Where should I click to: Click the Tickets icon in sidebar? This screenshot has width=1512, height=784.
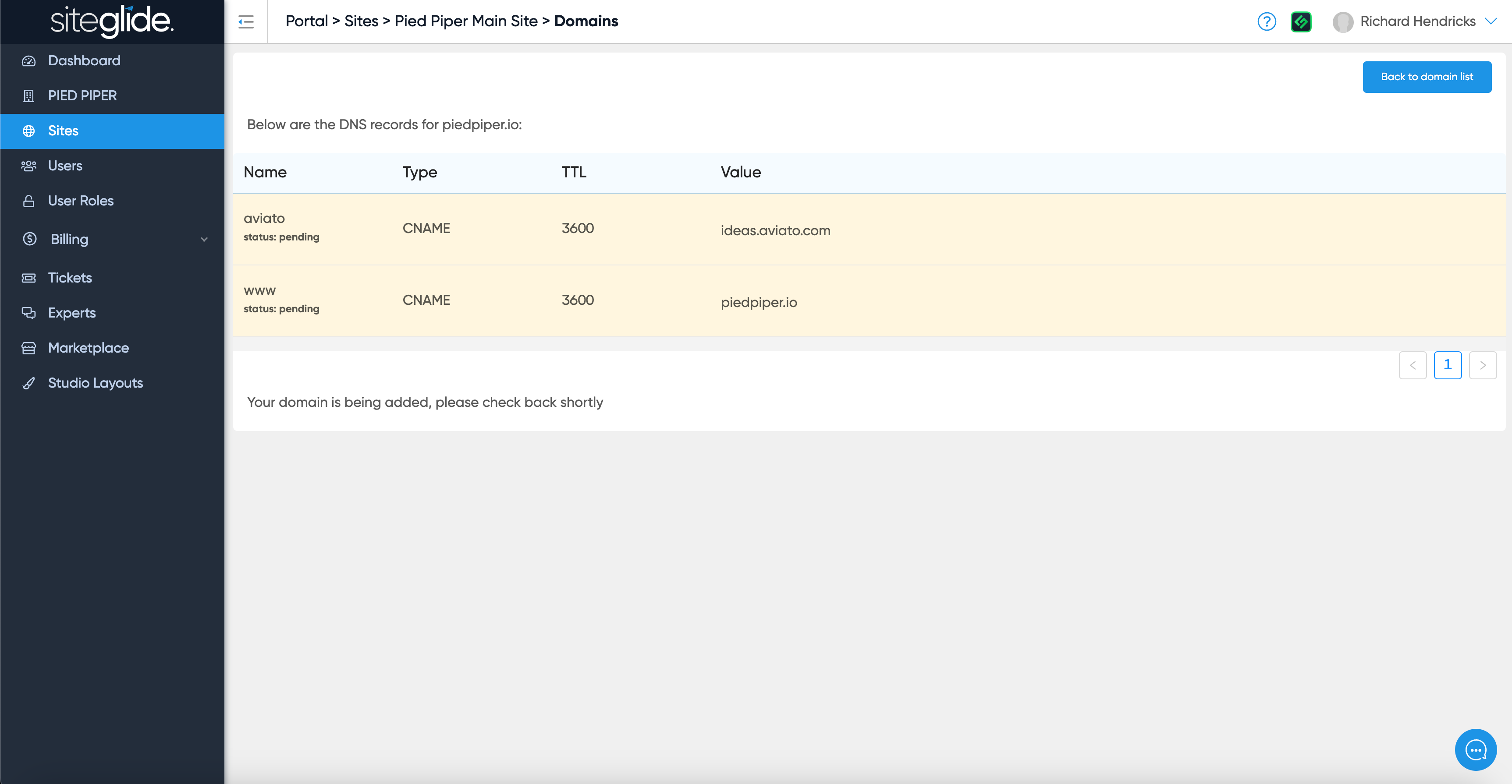[x=29, y=278]
